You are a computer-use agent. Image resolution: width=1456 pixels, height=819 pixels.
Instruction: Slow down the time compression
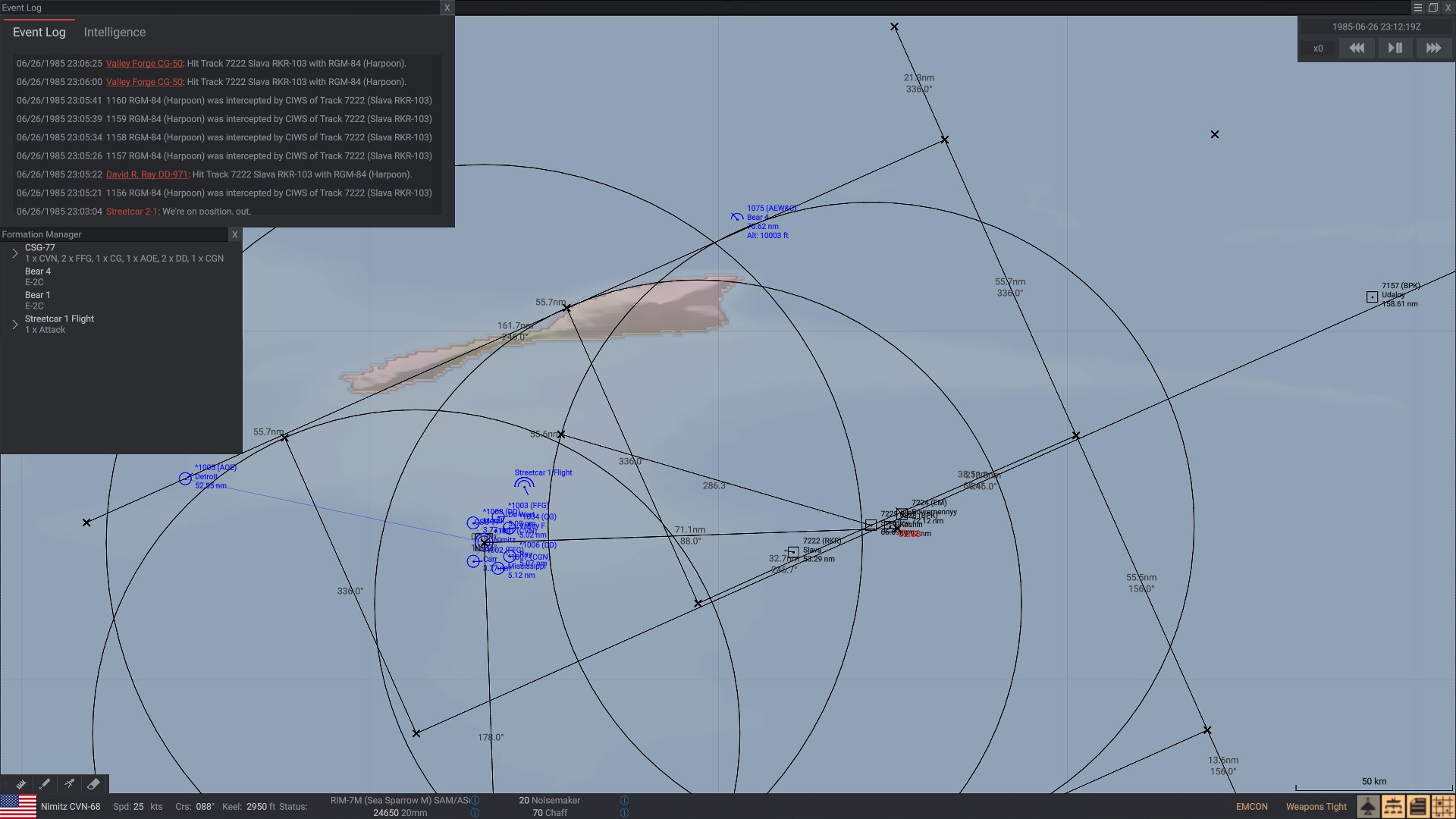coord(1357,48)
